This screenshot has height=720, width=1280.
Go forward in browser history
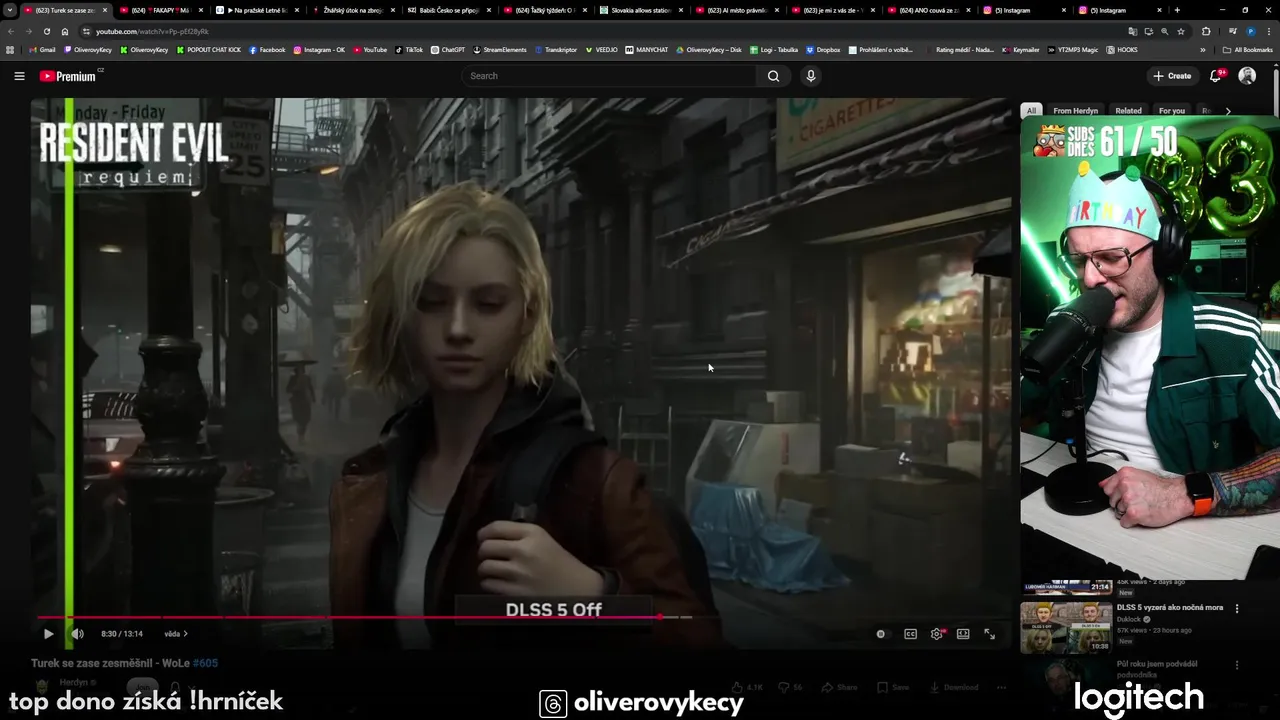(29, 31)
